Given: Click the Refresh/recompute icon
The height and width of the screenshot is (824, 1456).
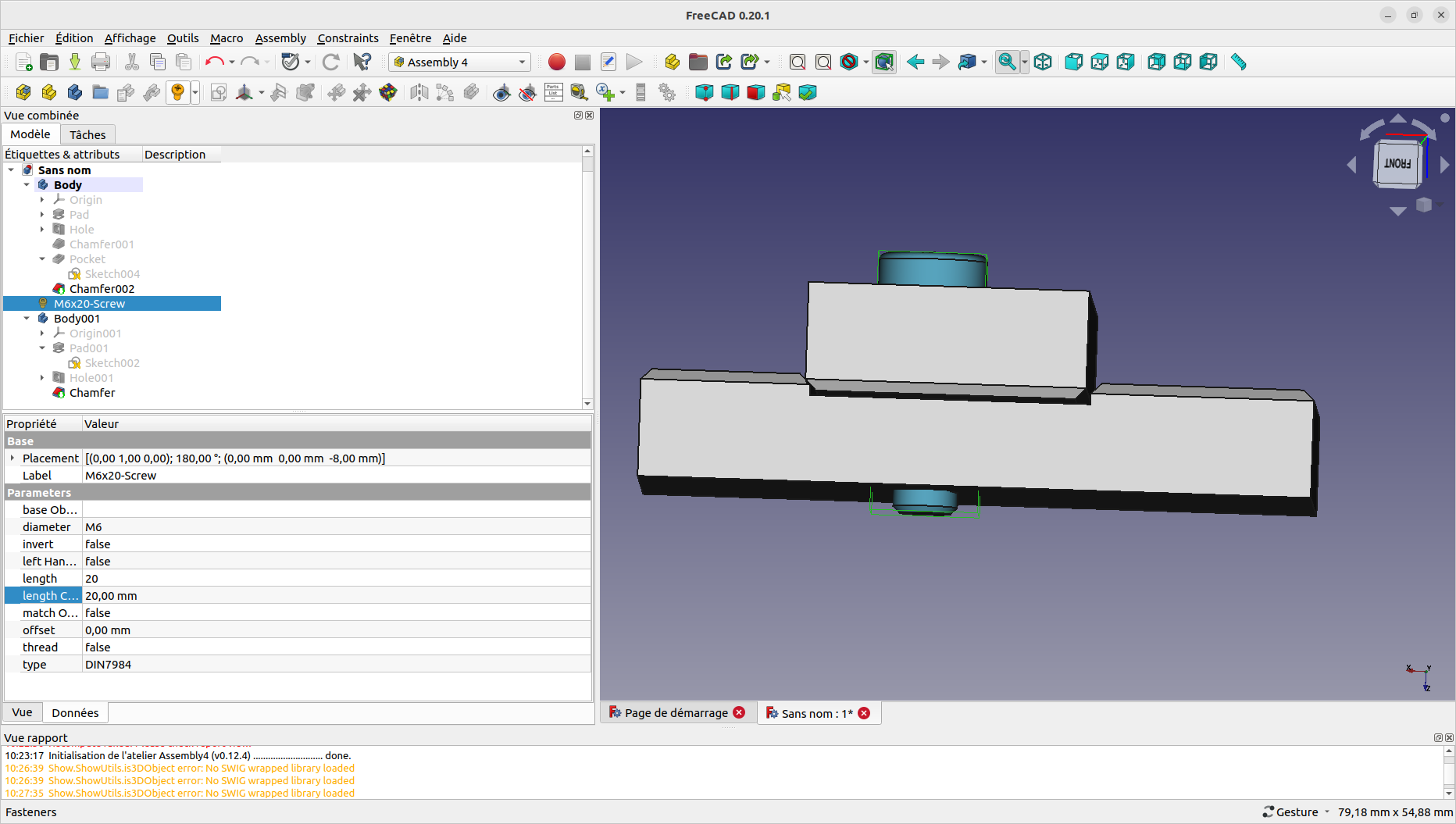Looking at the screenshot, I should 331,62.
